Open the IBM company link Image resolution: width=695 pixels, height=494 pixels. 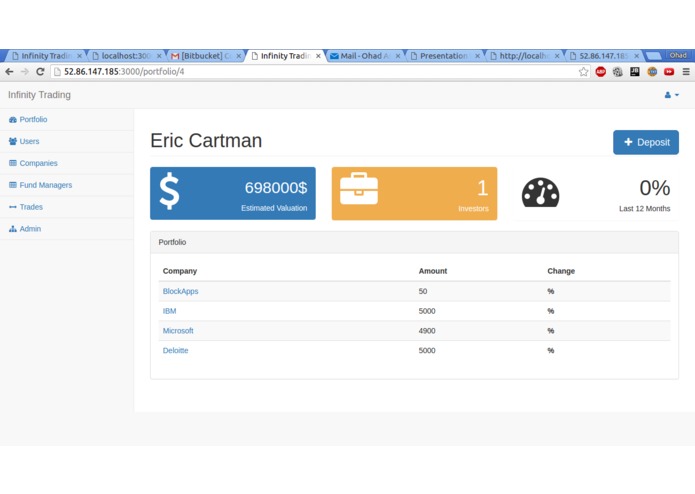click(x=169, y=311)
